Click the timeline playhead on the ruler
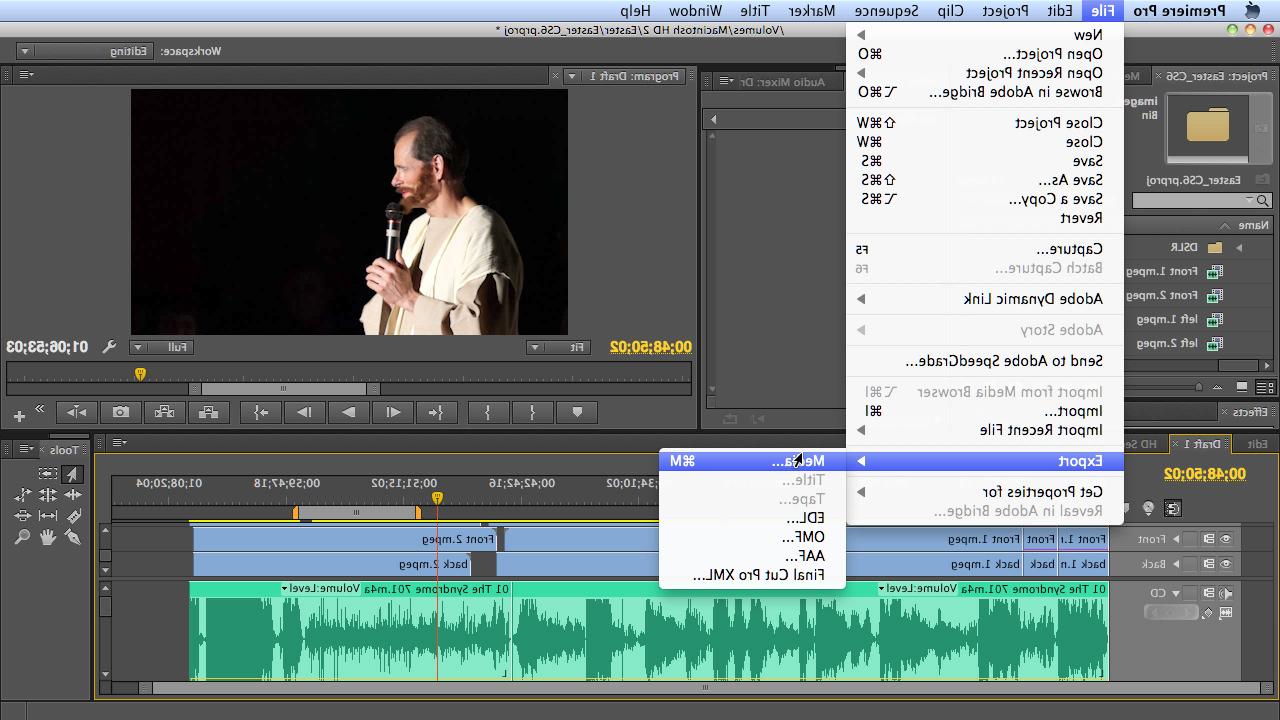 click(437, 497)
